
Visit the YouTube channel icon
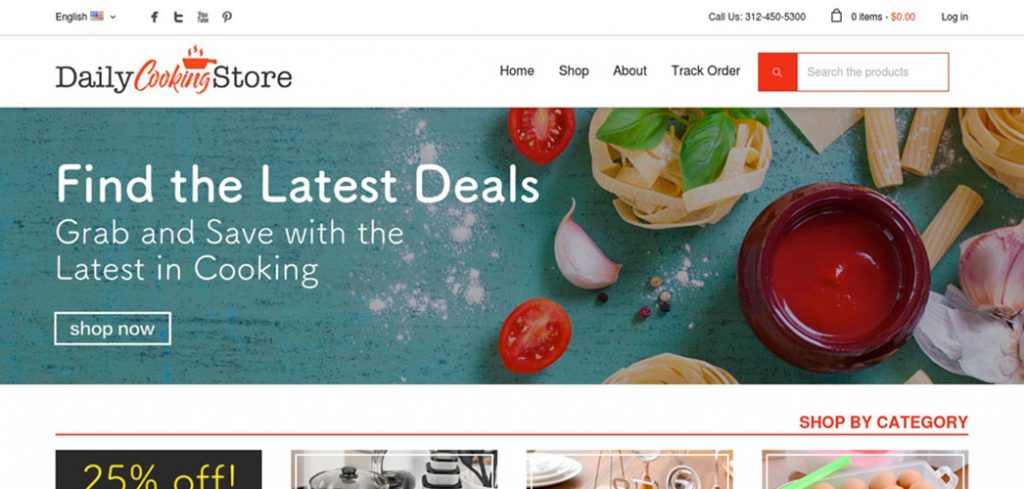click(202, 17)
